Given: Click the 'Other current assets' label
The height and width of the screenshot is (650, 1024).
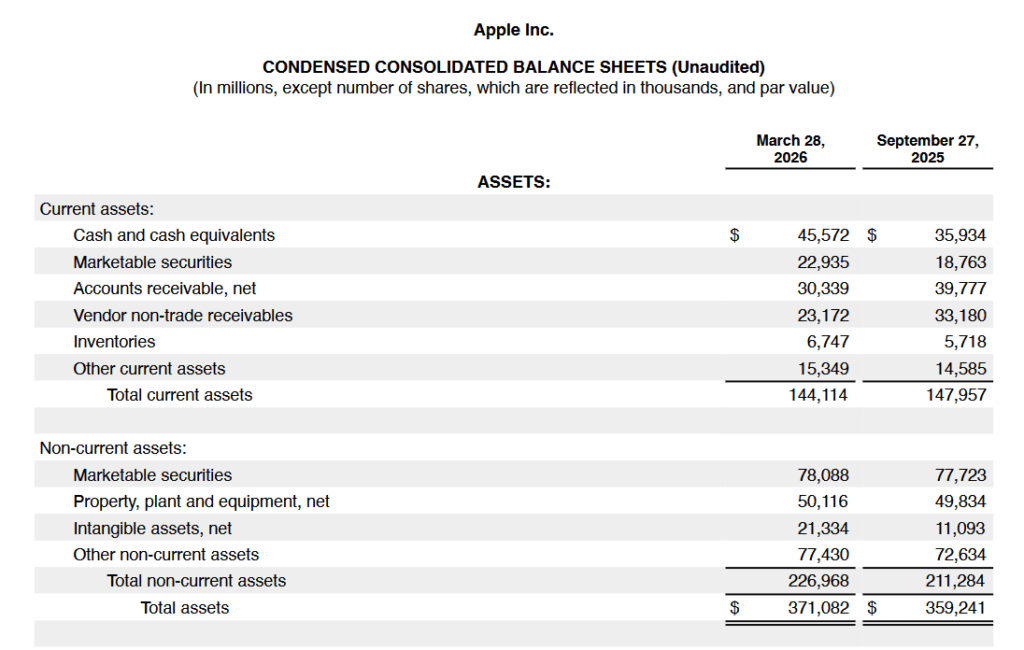Looking at the screenshot, I should click(x=149, y=368).
